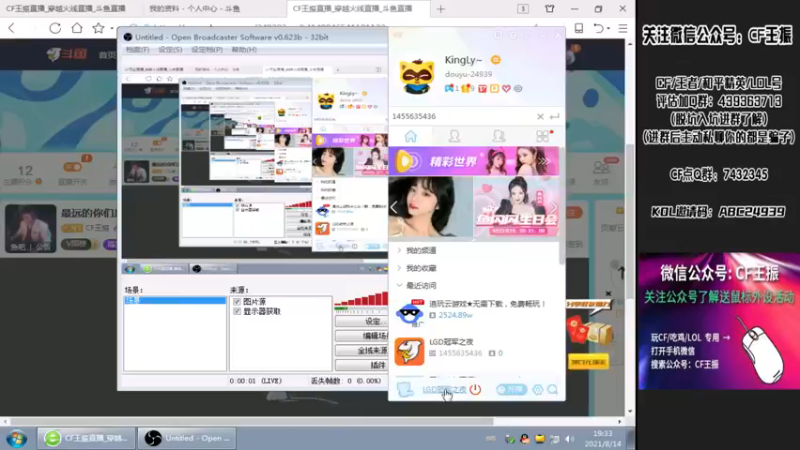Screen dimensions: 800x450
Task: Click the 设定 button in OBS
Action: 362,321
